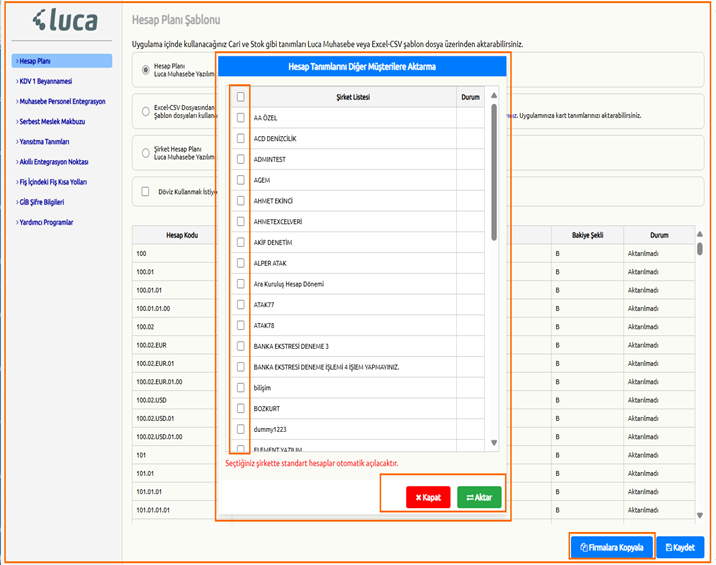
Task: Open Serbest Meslek Makbuzu menu item
Action: pyautogui.click(x=51, y=121)
